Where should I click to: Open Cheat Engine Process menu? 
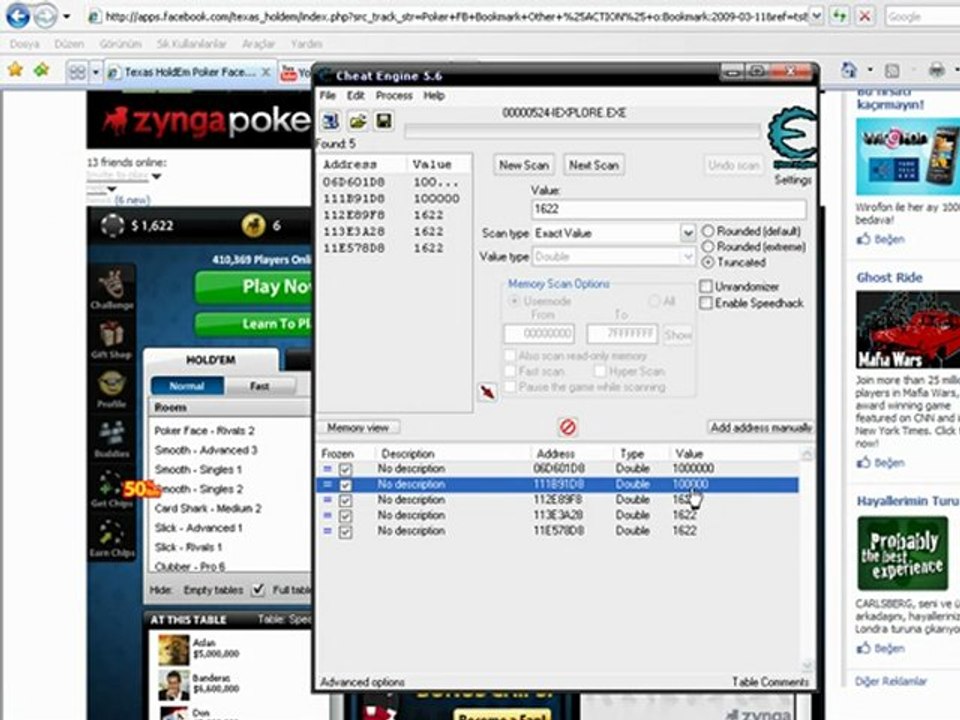click(x=394, y=96)
